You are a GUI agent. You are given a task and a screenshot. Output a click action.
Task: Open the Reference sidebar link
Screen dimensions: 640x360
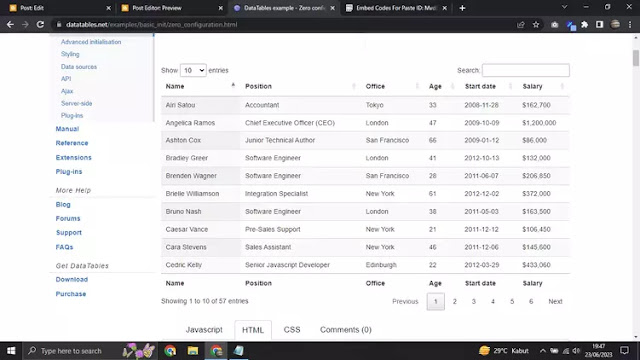click(72, 143)
